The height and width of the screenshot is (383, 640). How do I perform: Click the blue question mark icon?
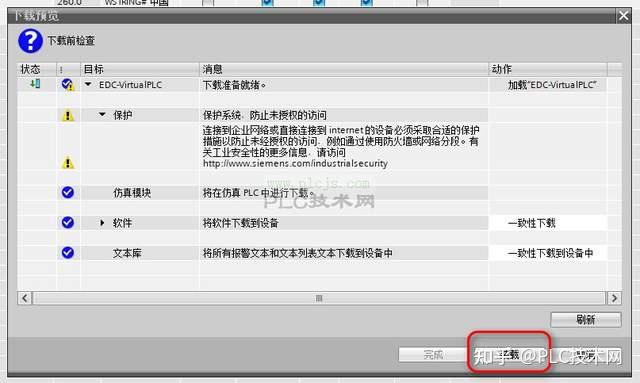(30, 41)
